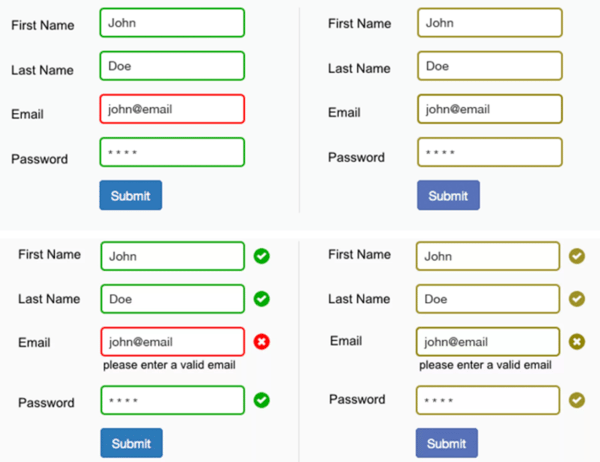The image size is (600, 462).
Task: Click the red error X icon beside Email
Action: tap(262, 341)
